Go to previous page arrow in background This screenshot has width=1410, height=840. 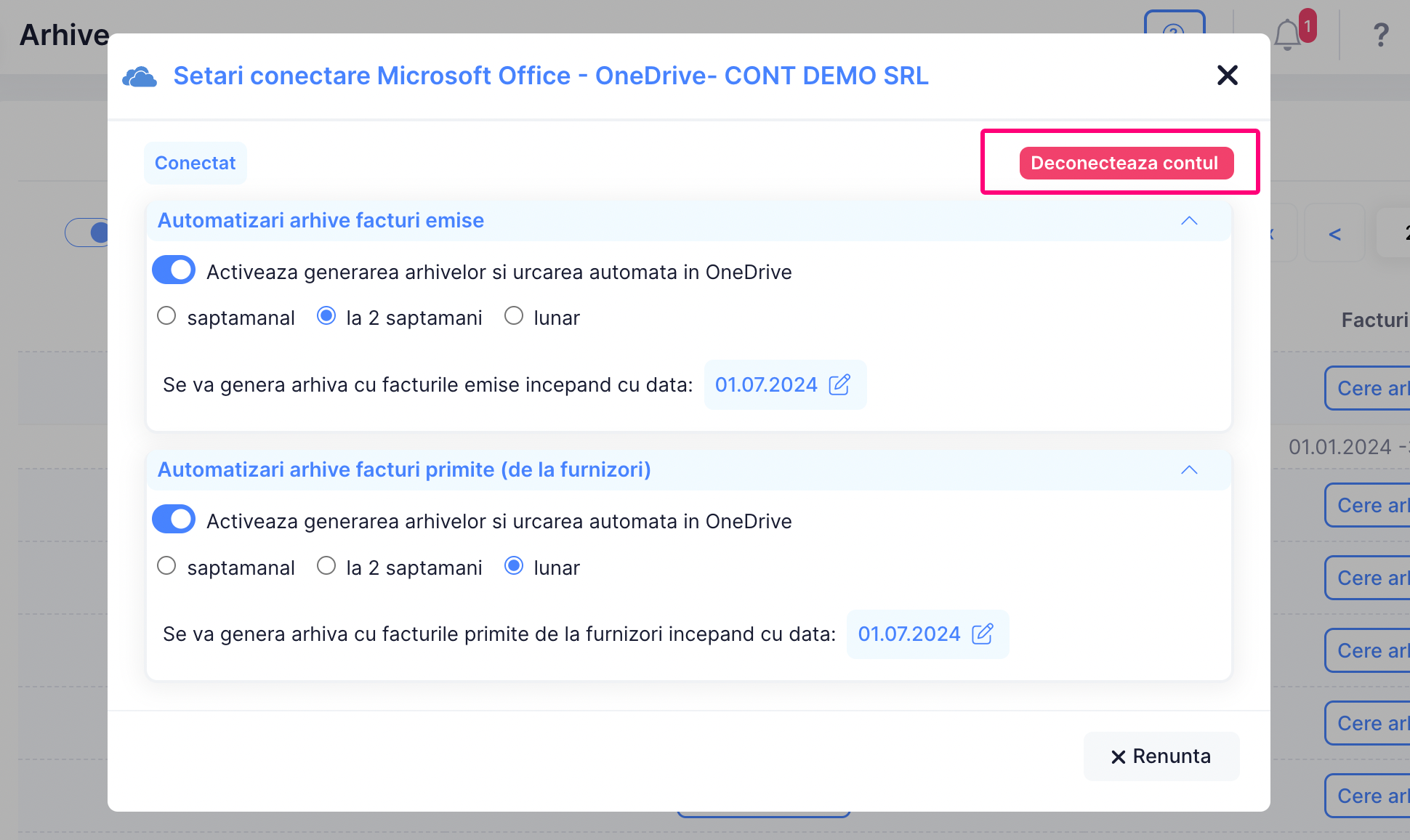(1334, 234)
